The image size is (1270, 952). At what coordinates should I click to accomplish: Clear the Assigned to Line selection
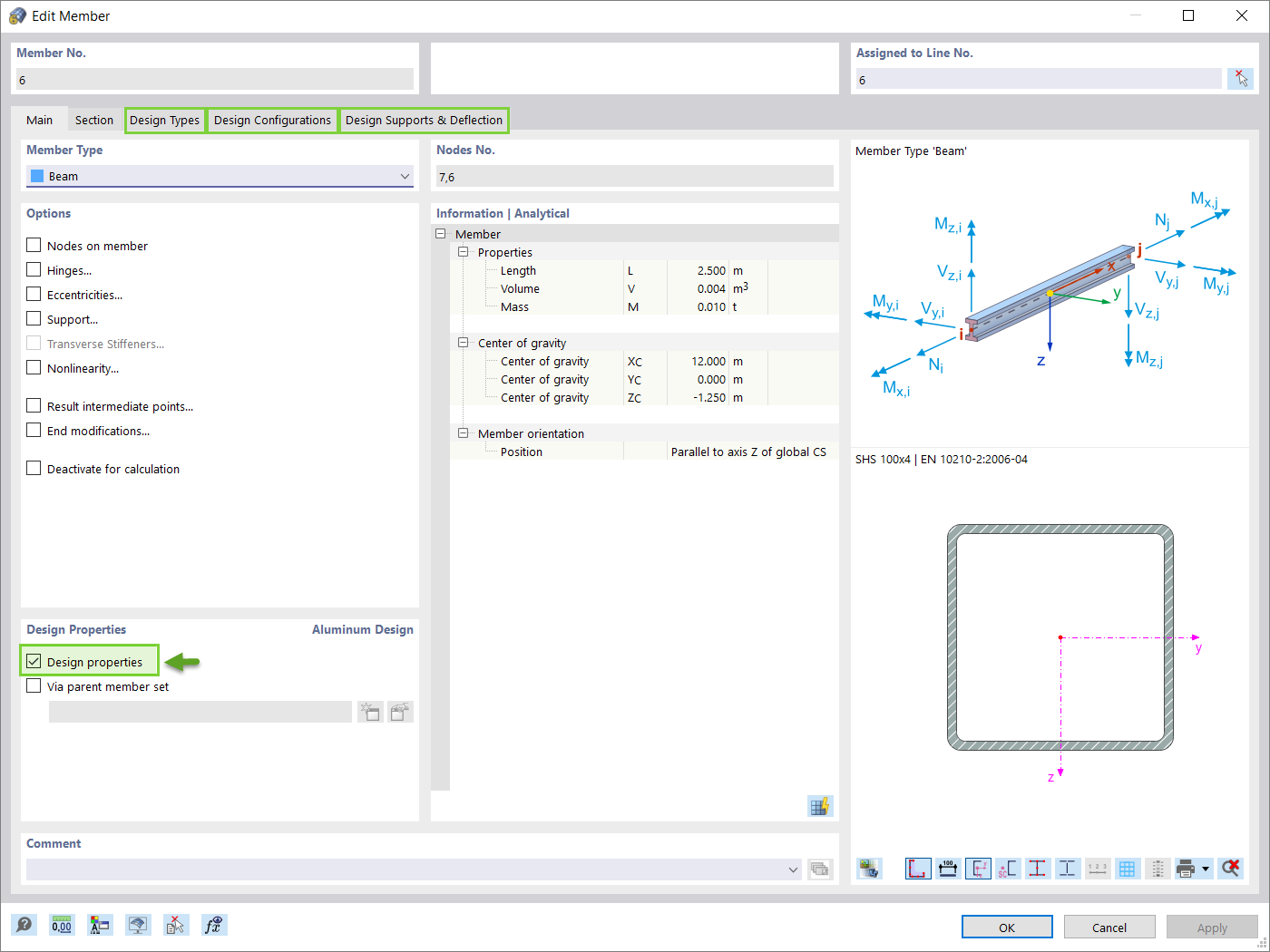pyautogui.click(x=1240, y=78)
